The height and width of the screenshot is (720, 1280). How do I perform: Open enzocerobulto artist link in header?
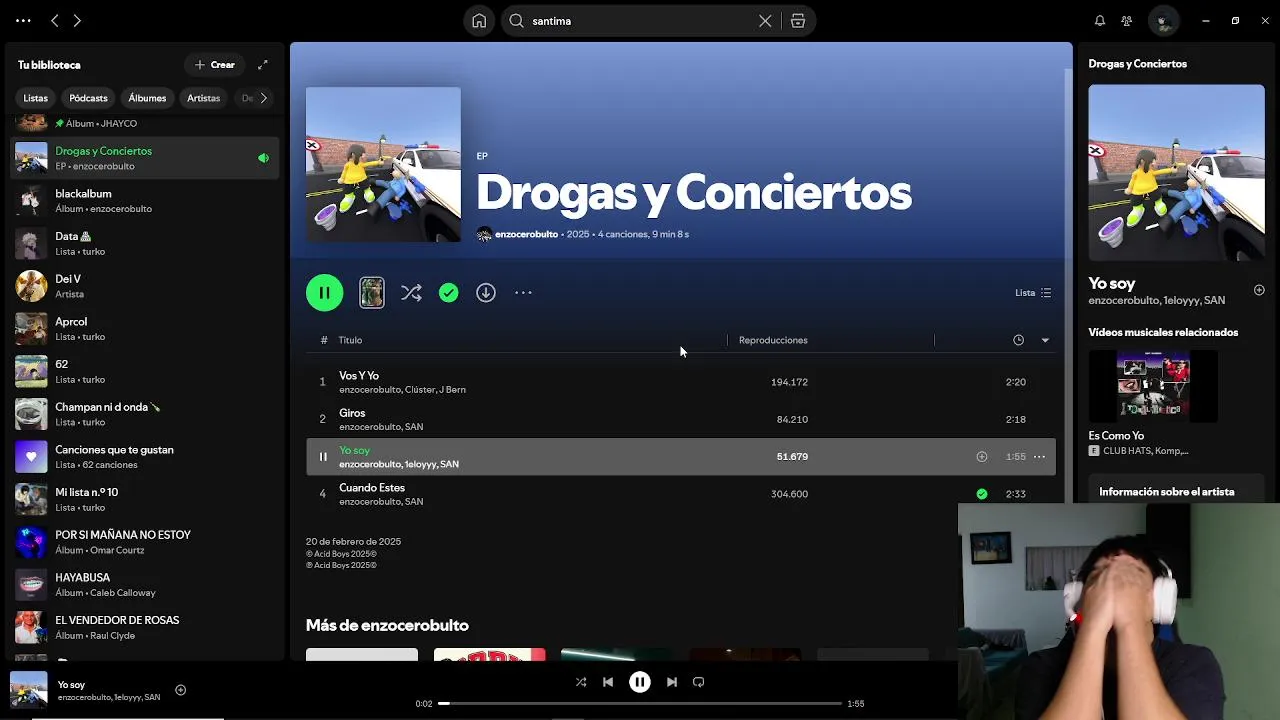tap(526, 234)
